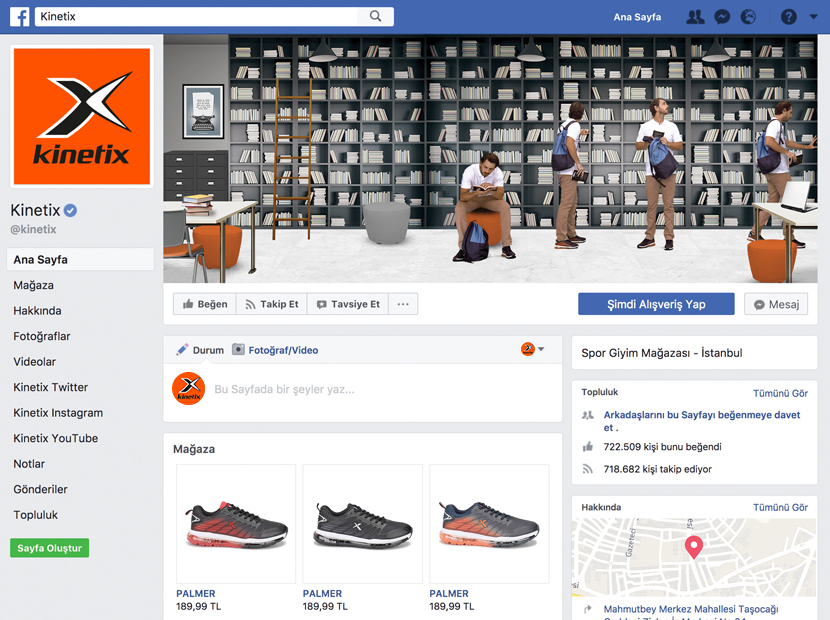830x620 pixels.
Task: Click the Tavsiye Et button
Action: coord(348,304)
